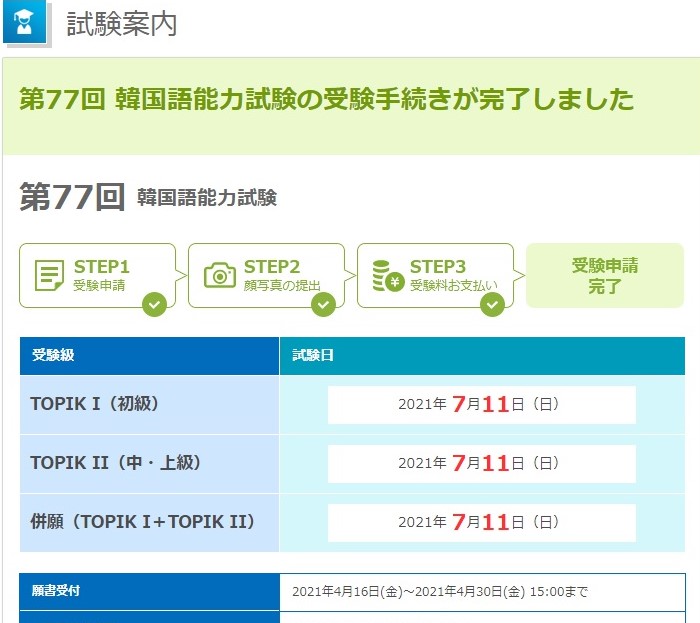Screen dimensions: 700x623
Task: Click the STEP2 camera icon
Action: 220,275
